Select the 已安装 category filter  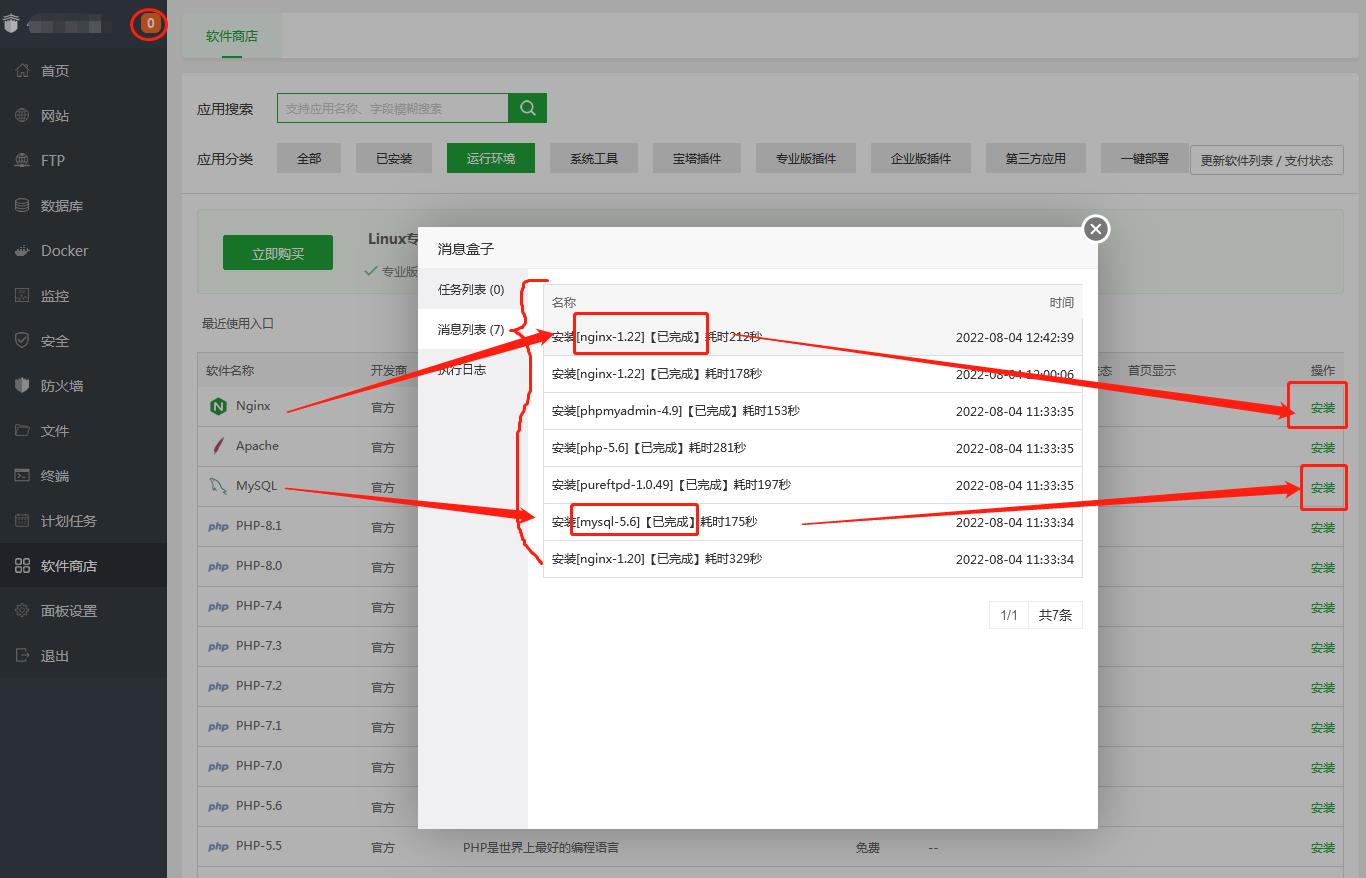(393, 158)
